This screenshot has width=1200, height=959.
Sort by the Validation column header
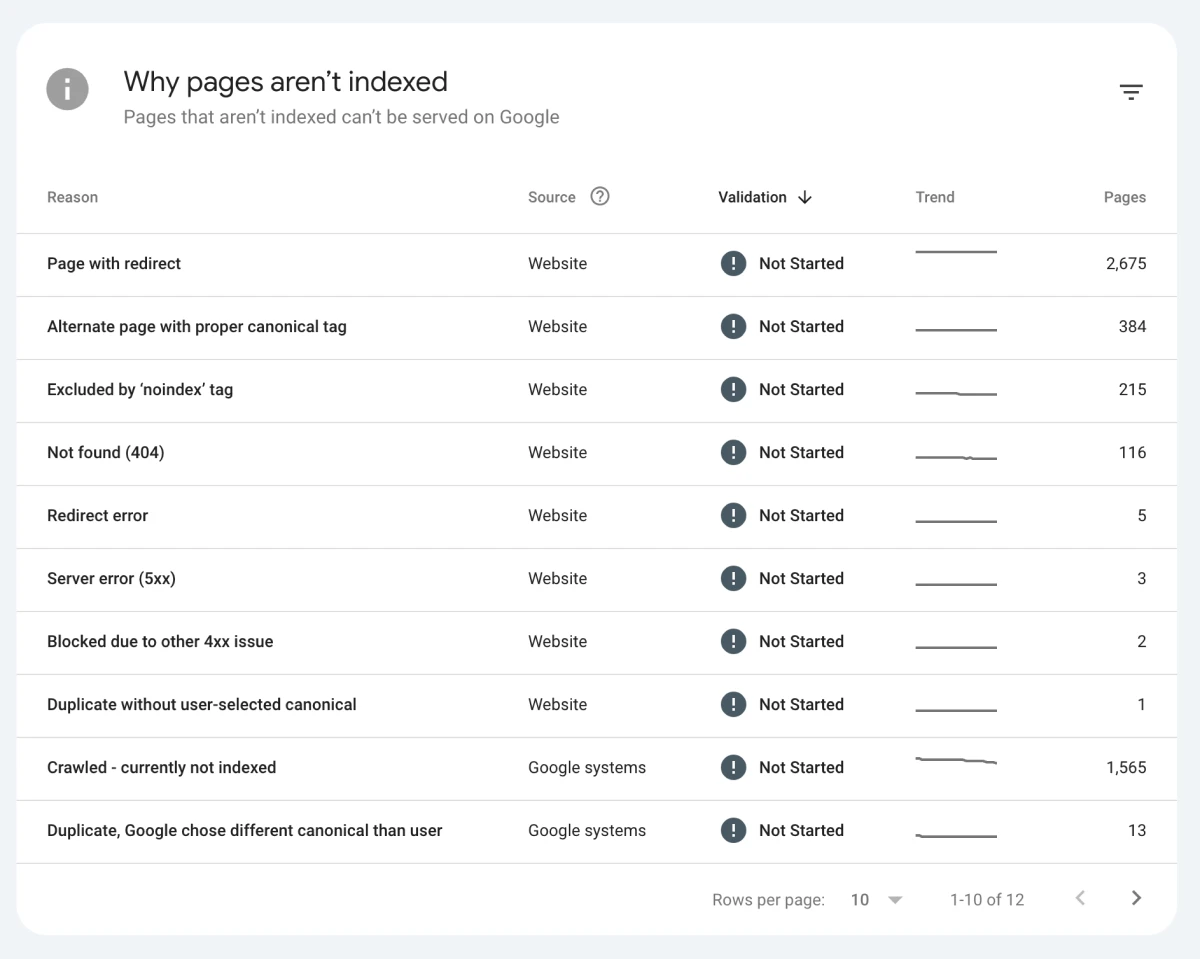click(752, 197)
